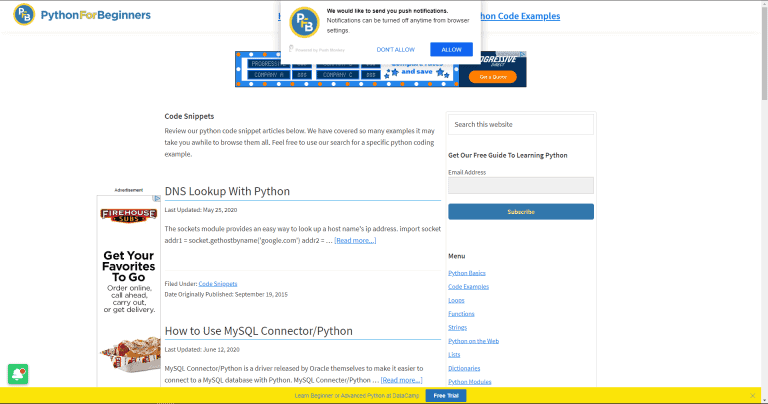This screenshot has height=404, width=768.
Task: Click the green notification bell icon
Action: (17, 374)
